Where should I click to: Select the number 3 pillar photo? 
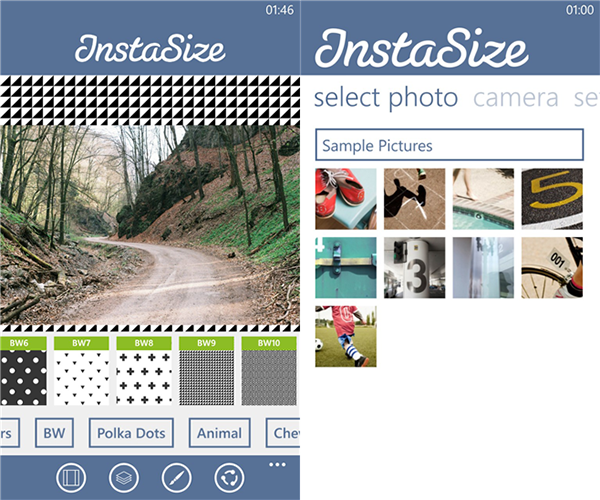pos(414,267)
